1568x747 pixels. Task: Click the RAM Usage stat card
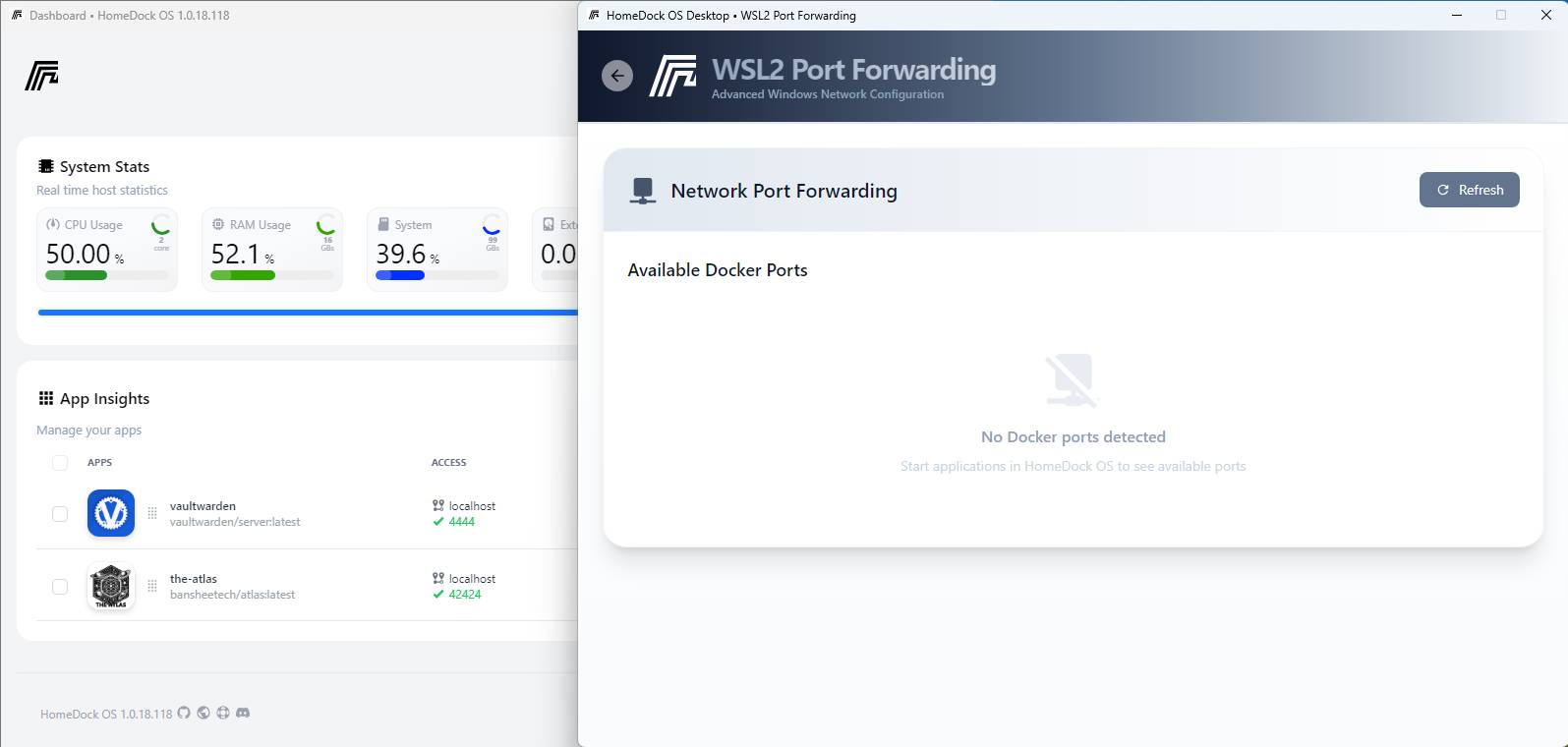tap(272, 250)
